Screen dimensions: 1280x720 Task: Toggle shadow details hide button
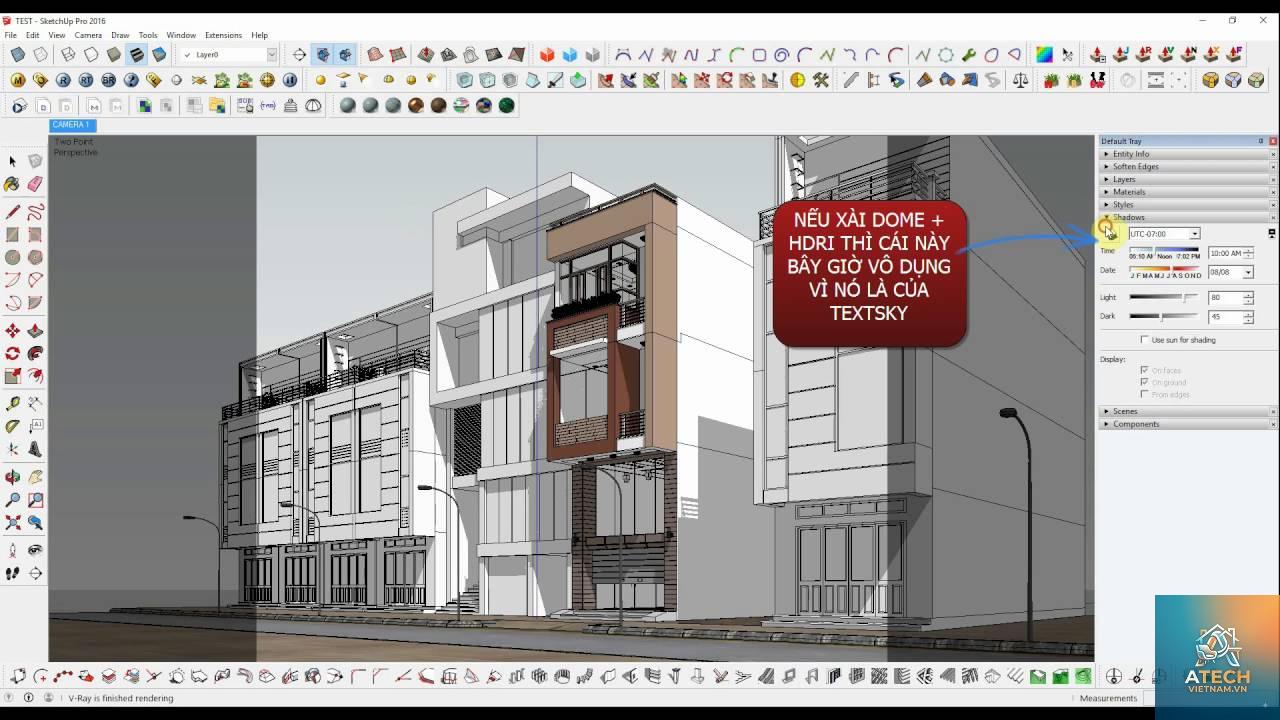pyautogui.click(x=1272, y=233)
